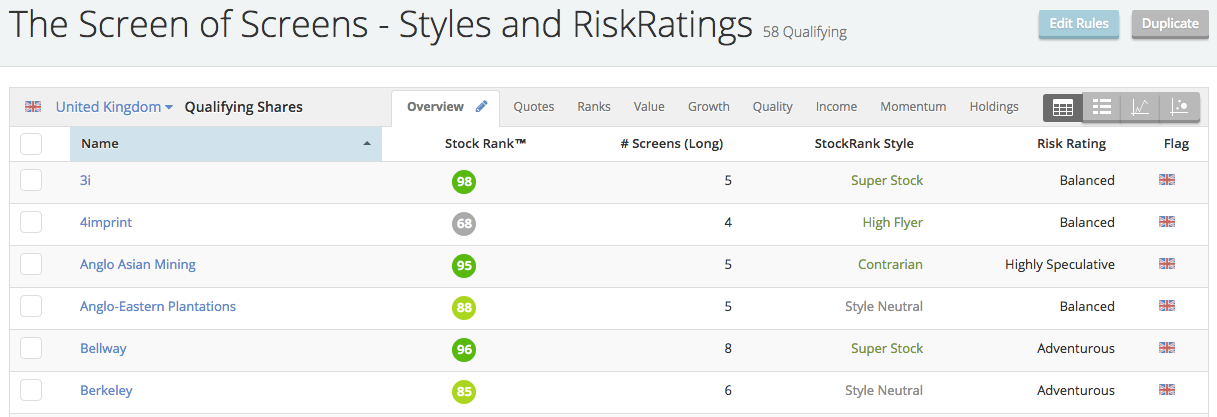Open the scatter plot view icon
The width and height of the screenshot is (1217, 417).
[1178, 107]
